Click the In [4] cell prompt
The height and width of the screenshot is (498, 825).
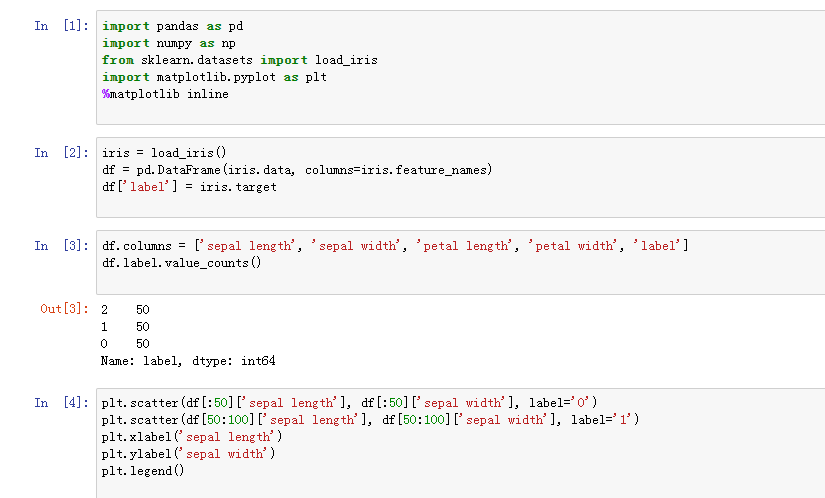point(61,403)
